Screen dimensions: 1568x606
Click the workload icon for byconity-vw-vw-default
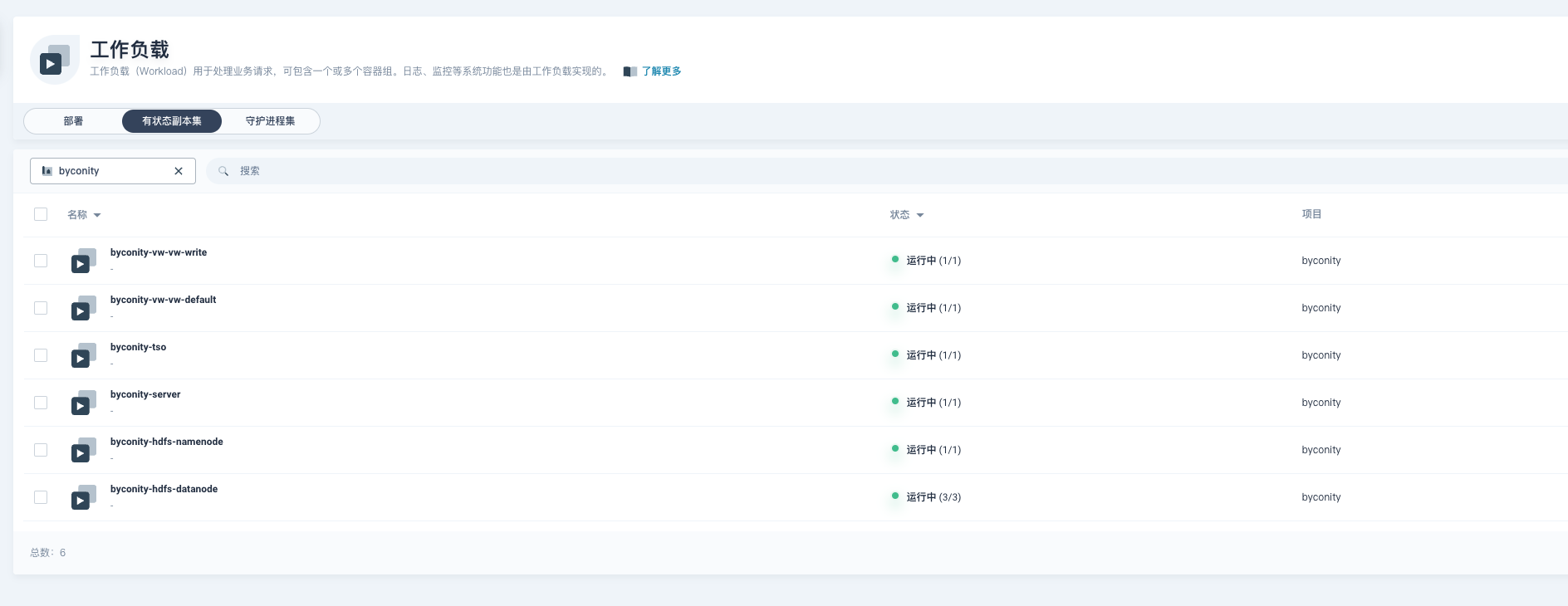pyautogui.click(x=84, y=308)
